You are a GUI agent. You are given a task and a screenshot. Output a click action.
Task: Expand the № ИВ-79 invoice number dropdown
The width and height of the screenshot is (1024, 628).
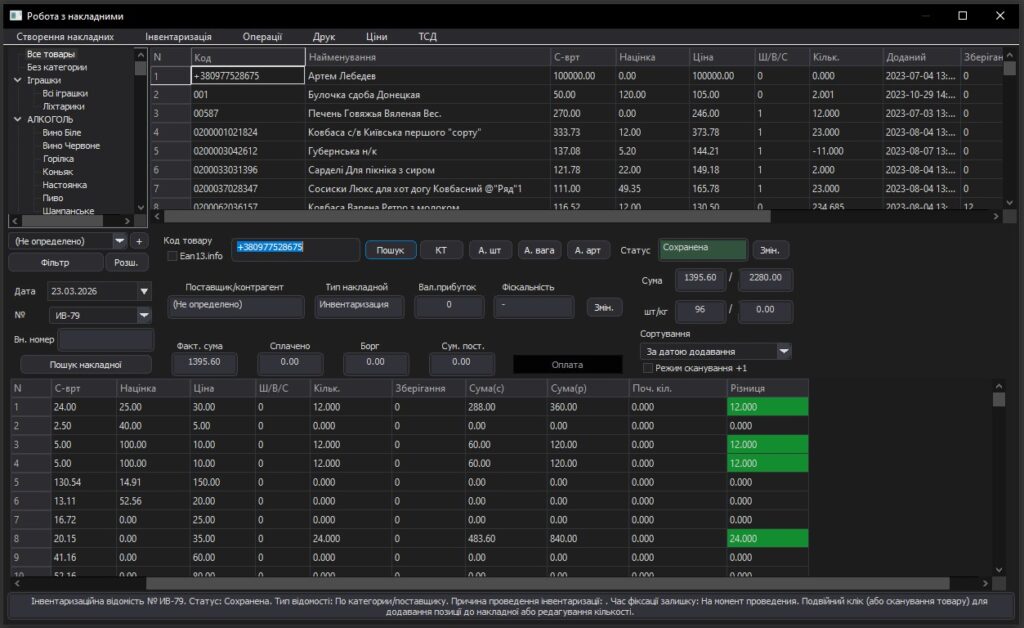(144, 316)
